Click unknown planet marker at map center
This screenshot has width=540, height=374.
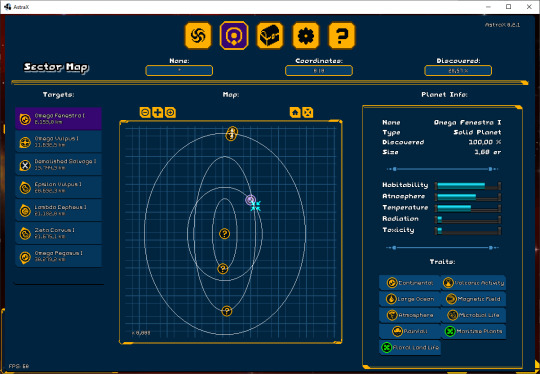coord(225,234)
